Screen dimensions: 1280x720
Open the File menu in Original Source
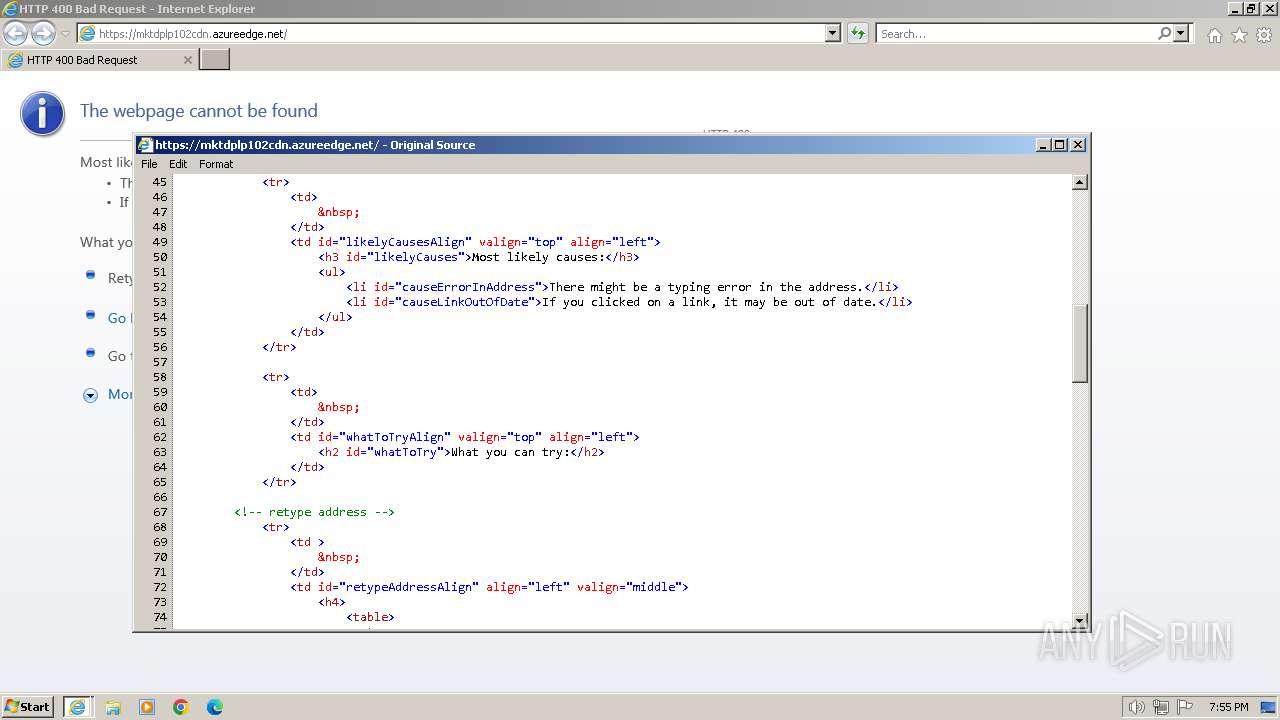tap(149, 164)
